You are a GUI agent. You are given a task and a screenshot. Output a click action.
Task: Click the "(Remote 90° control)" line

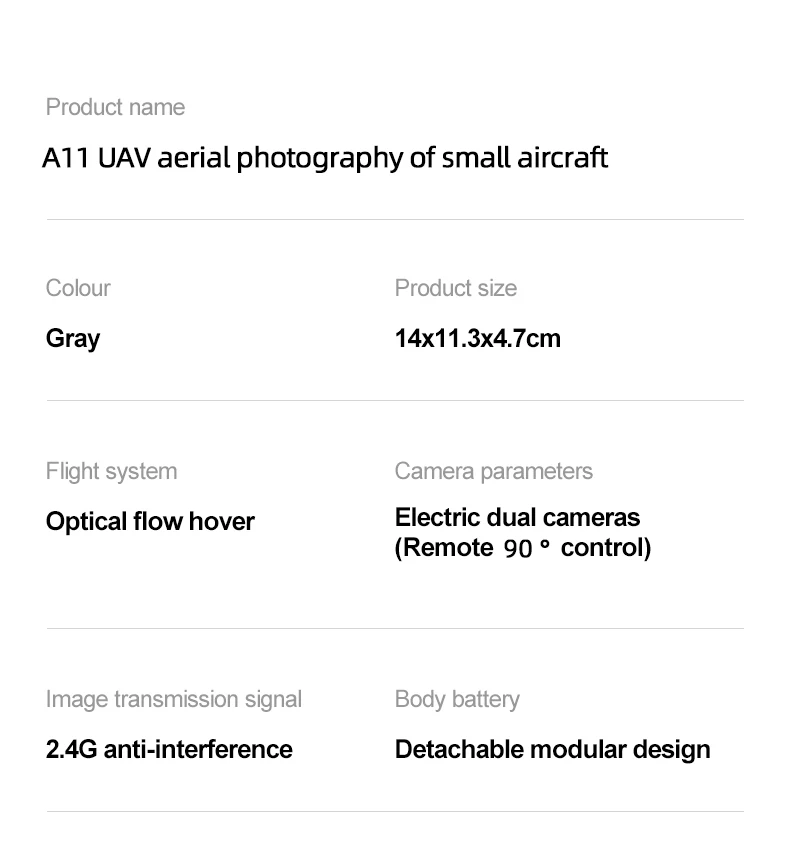pos(522,548)
